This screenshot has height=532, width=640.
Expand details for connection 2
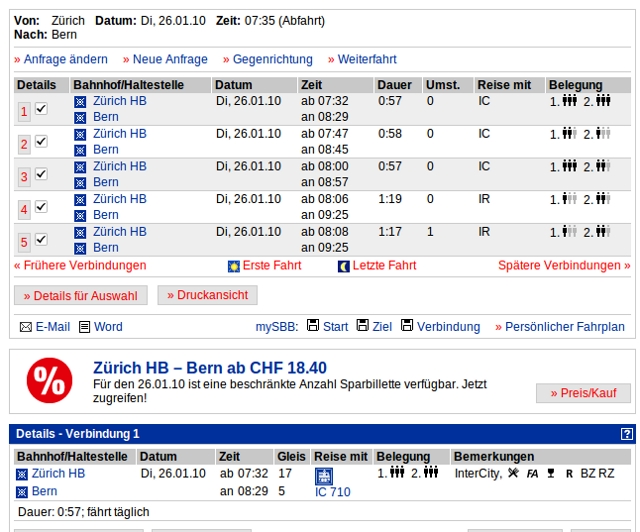pyautogui.click(x=24, y=144)
